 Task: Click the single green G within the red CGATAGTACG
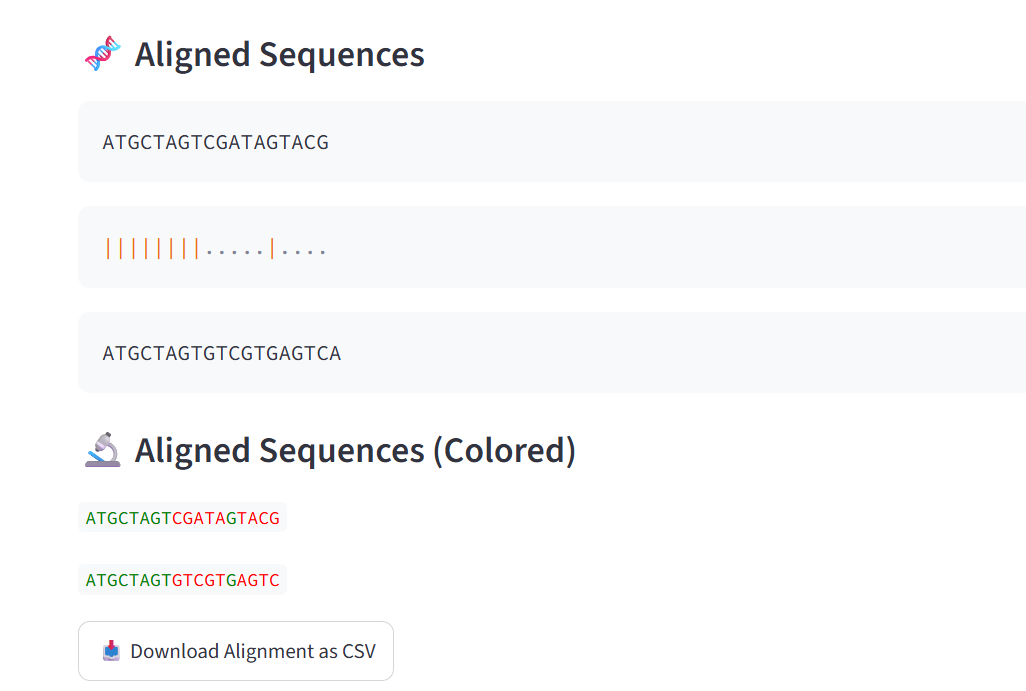coord(231,518)
